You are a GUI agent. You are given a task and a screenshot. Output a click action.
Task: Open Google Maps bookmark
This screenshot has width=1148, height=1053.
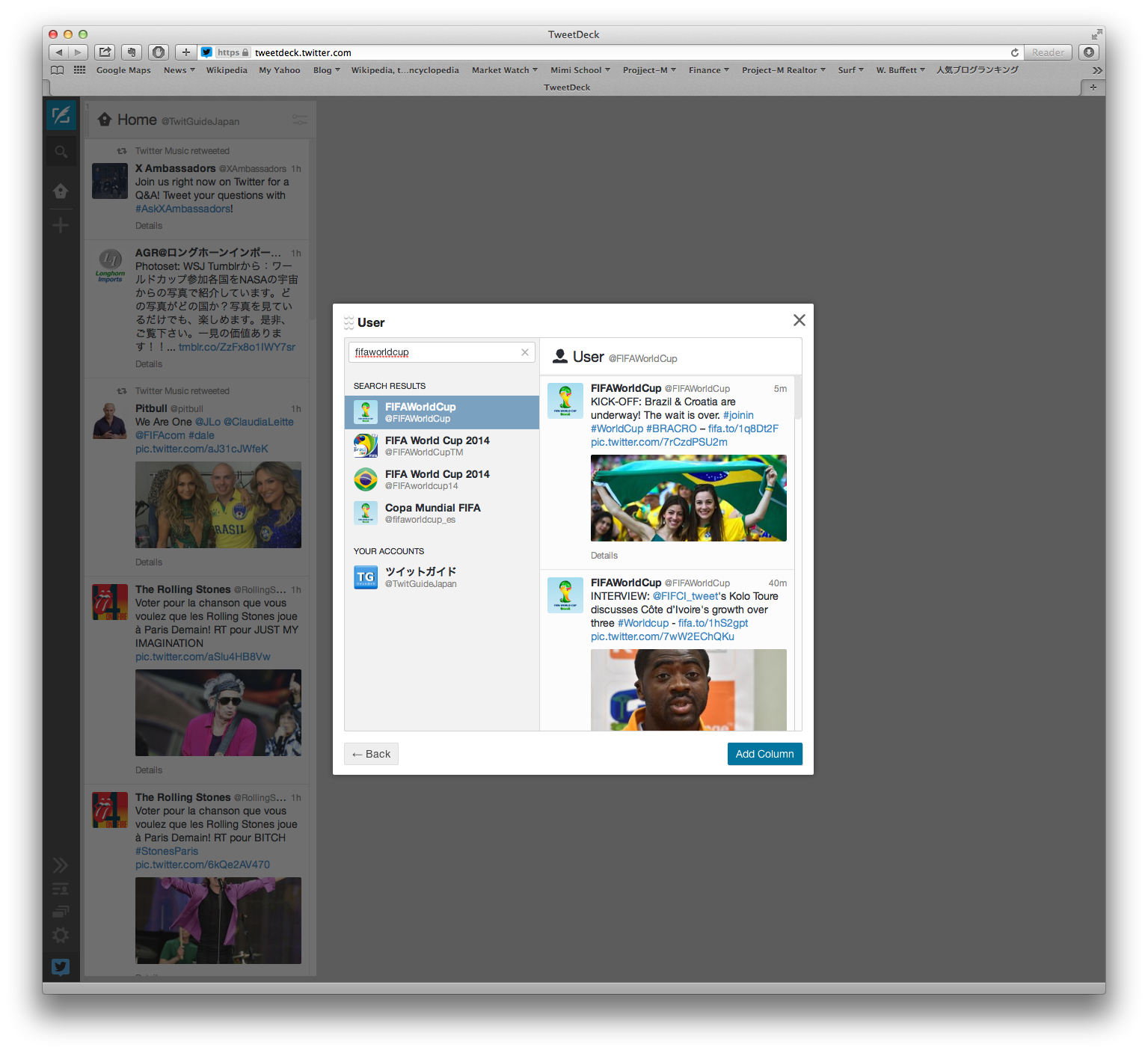click(x=123, y=70)
